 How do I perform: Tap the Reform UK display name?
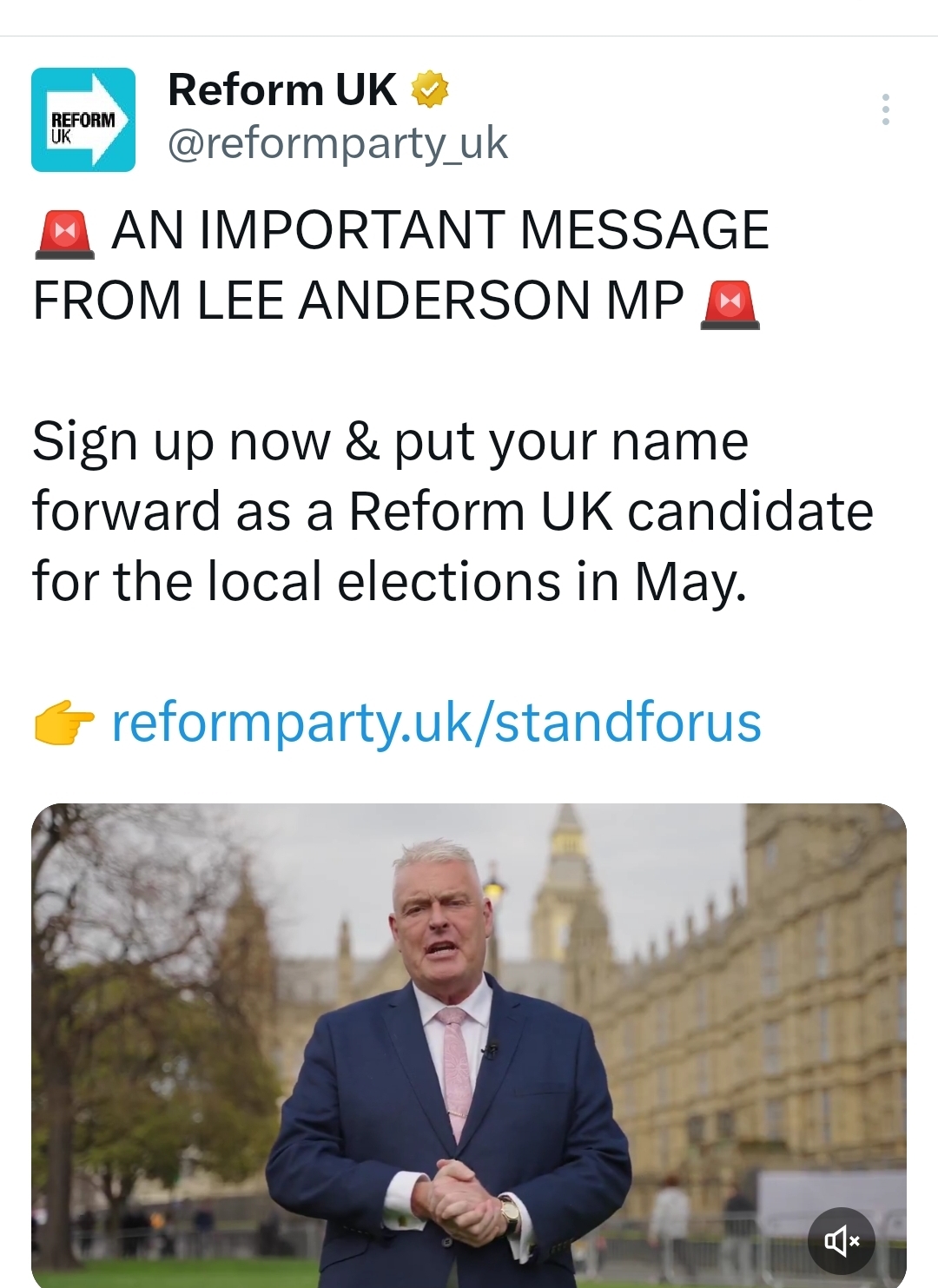pos(282,89)
